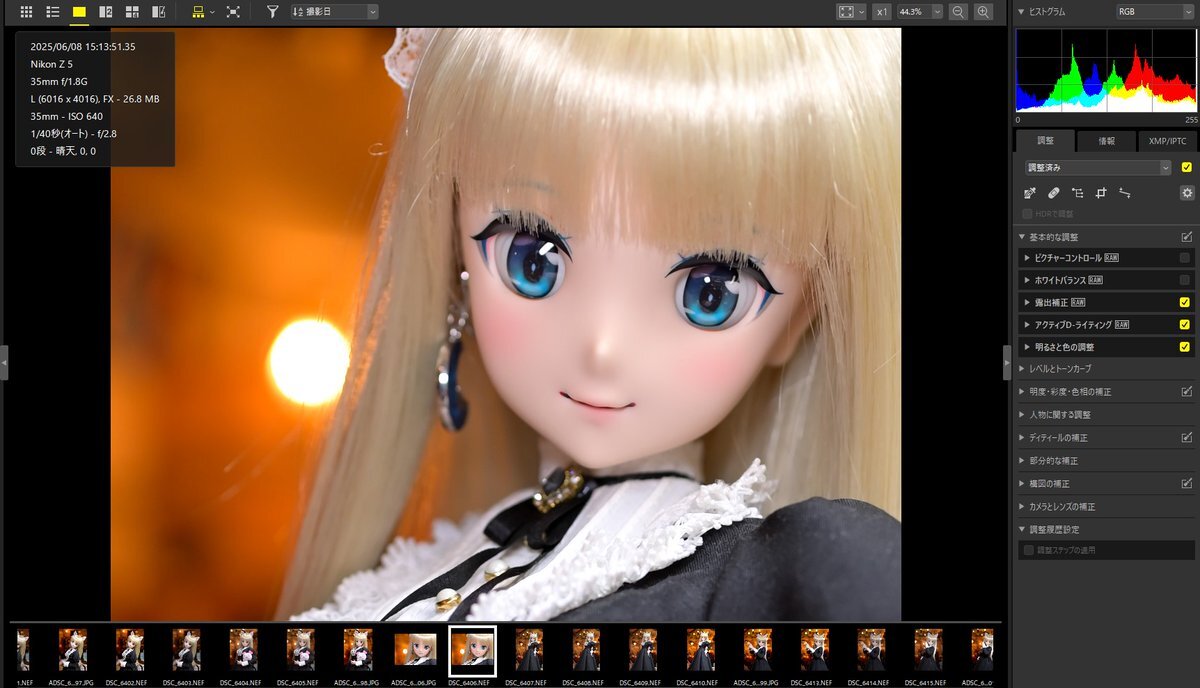
Task: Open the filter funnel options
Action: click(272, 12)
